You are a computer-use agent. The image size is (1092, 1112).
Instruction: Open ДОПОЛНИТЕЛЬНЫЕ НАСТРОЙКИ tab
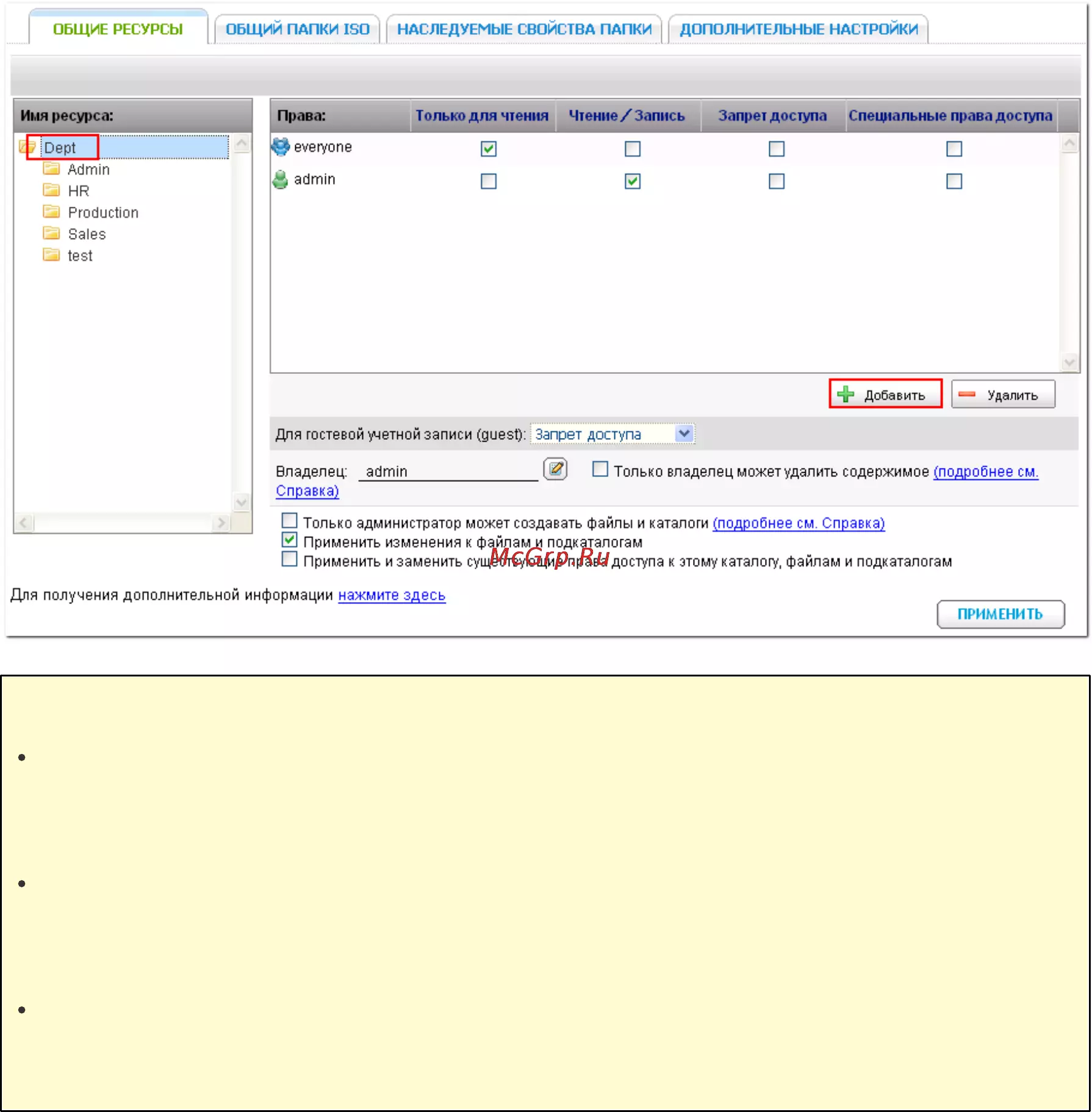coord(799,29)
